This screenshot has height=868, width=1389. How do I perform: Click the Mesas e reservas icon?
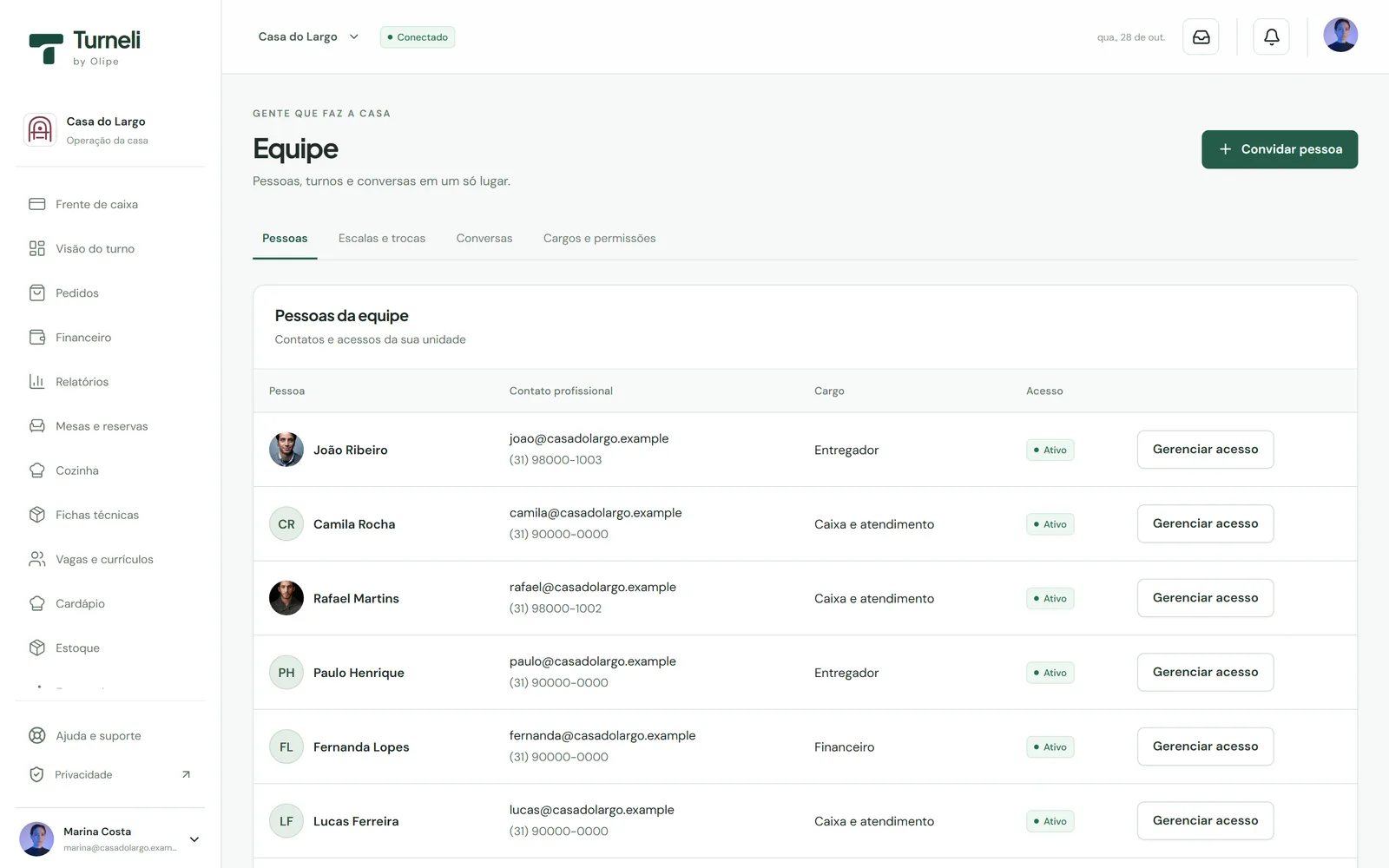point(37,425)
